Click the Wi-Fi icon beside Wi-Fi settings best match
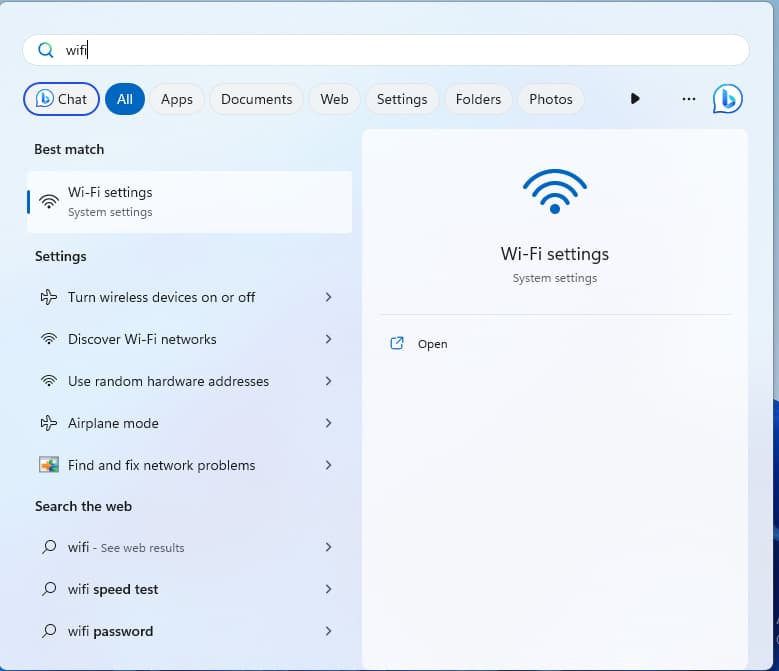779x671 pixels. (x=49, y=201)
